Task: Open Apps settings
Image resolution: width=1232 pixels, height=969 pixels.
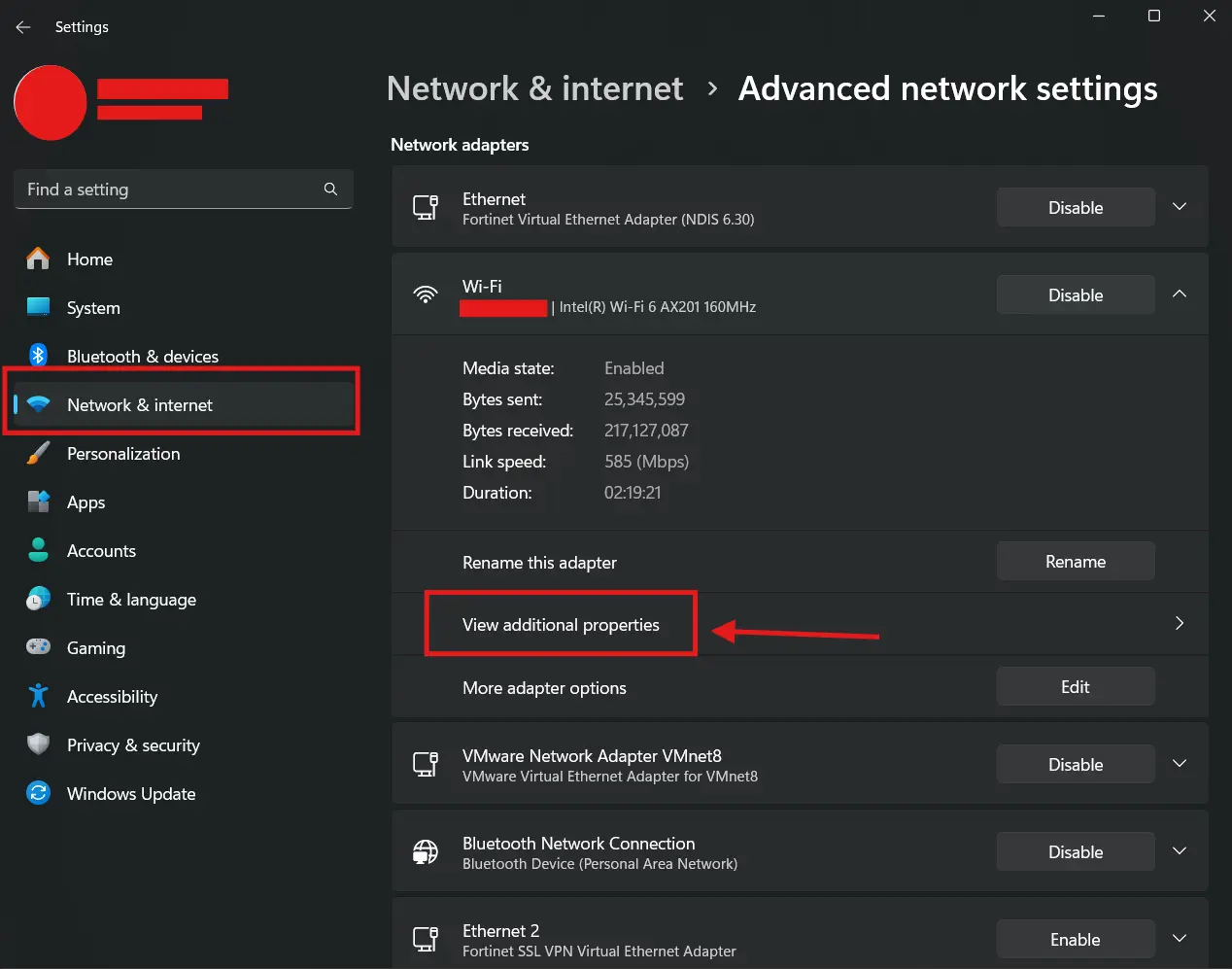Action: pos(185,502)
